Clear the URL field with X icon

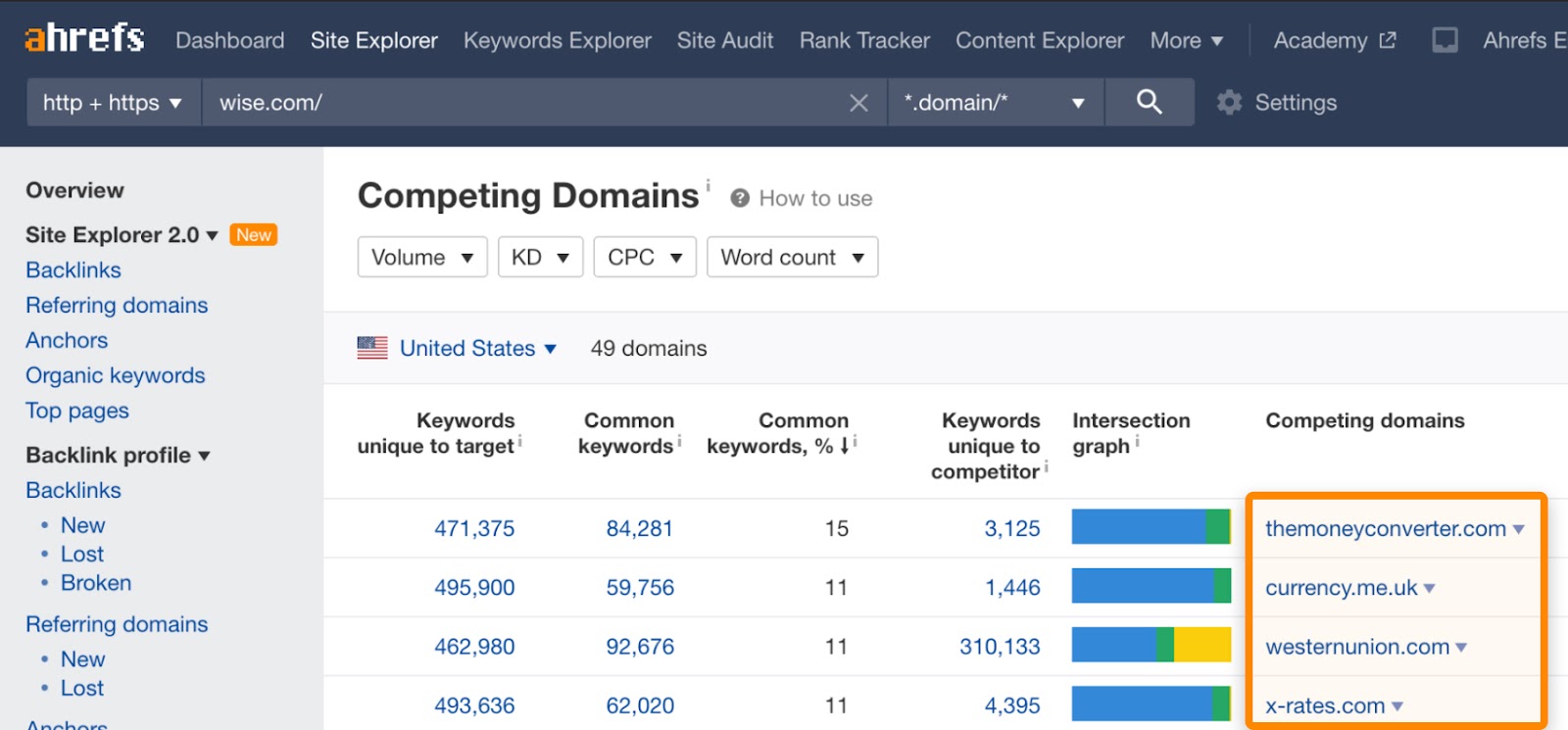(x=858, y=103)
